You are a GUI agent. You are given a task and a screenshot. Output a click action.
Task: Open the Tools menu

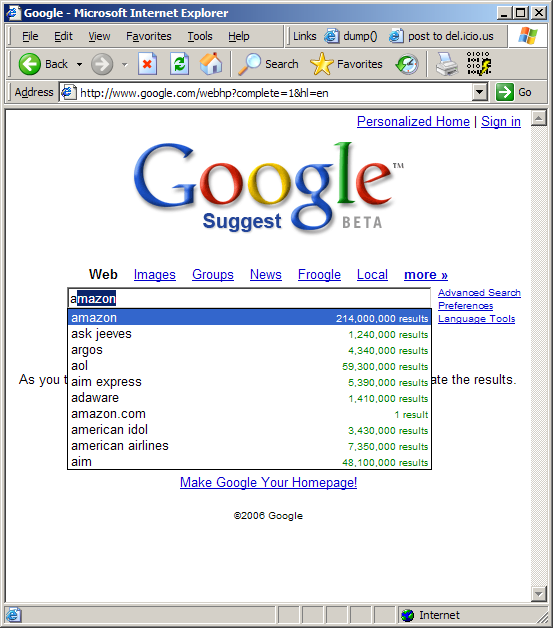point(200,36)
